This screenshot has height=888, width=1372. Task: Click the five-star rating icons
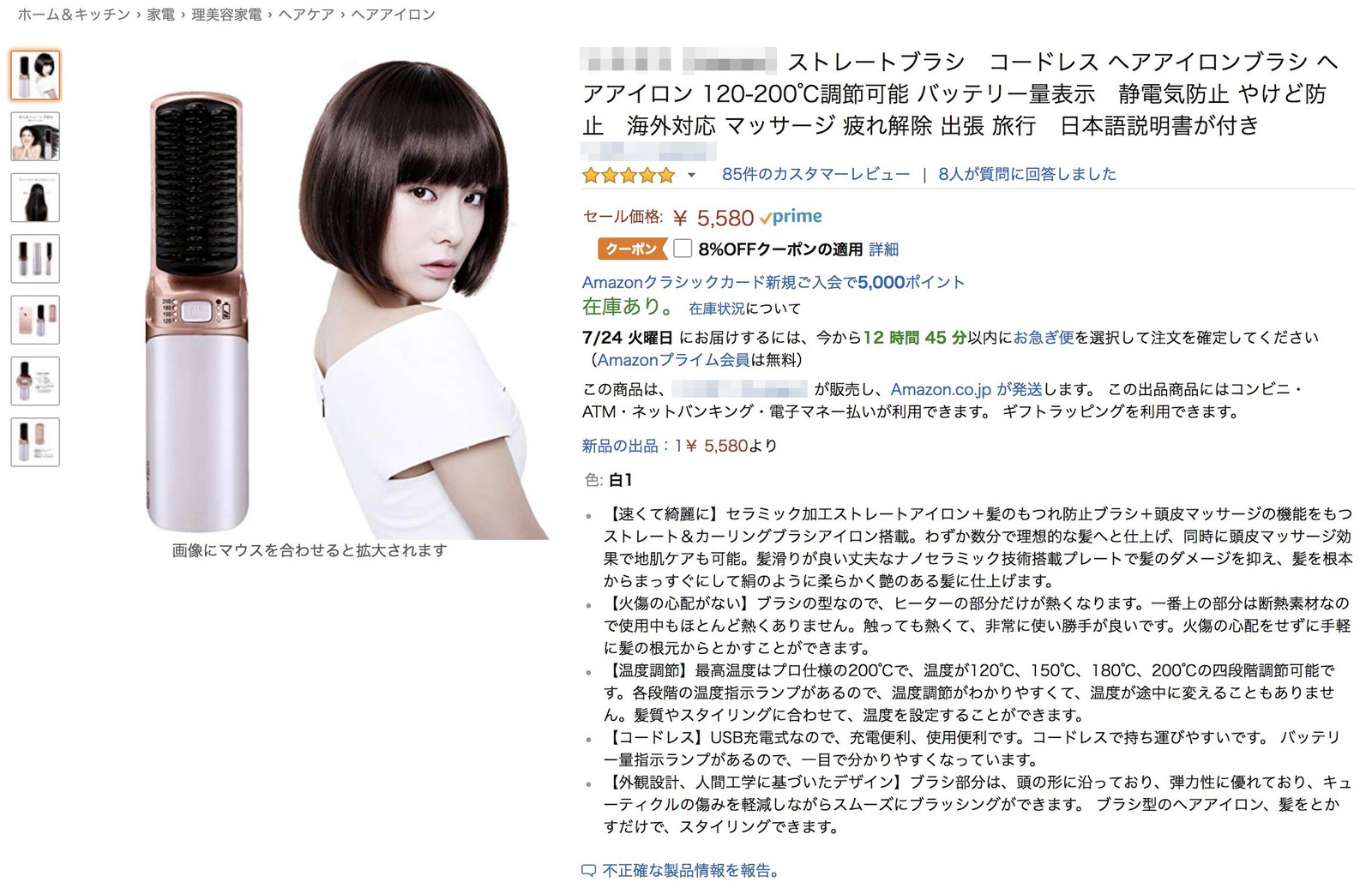(x=629, y=176)
